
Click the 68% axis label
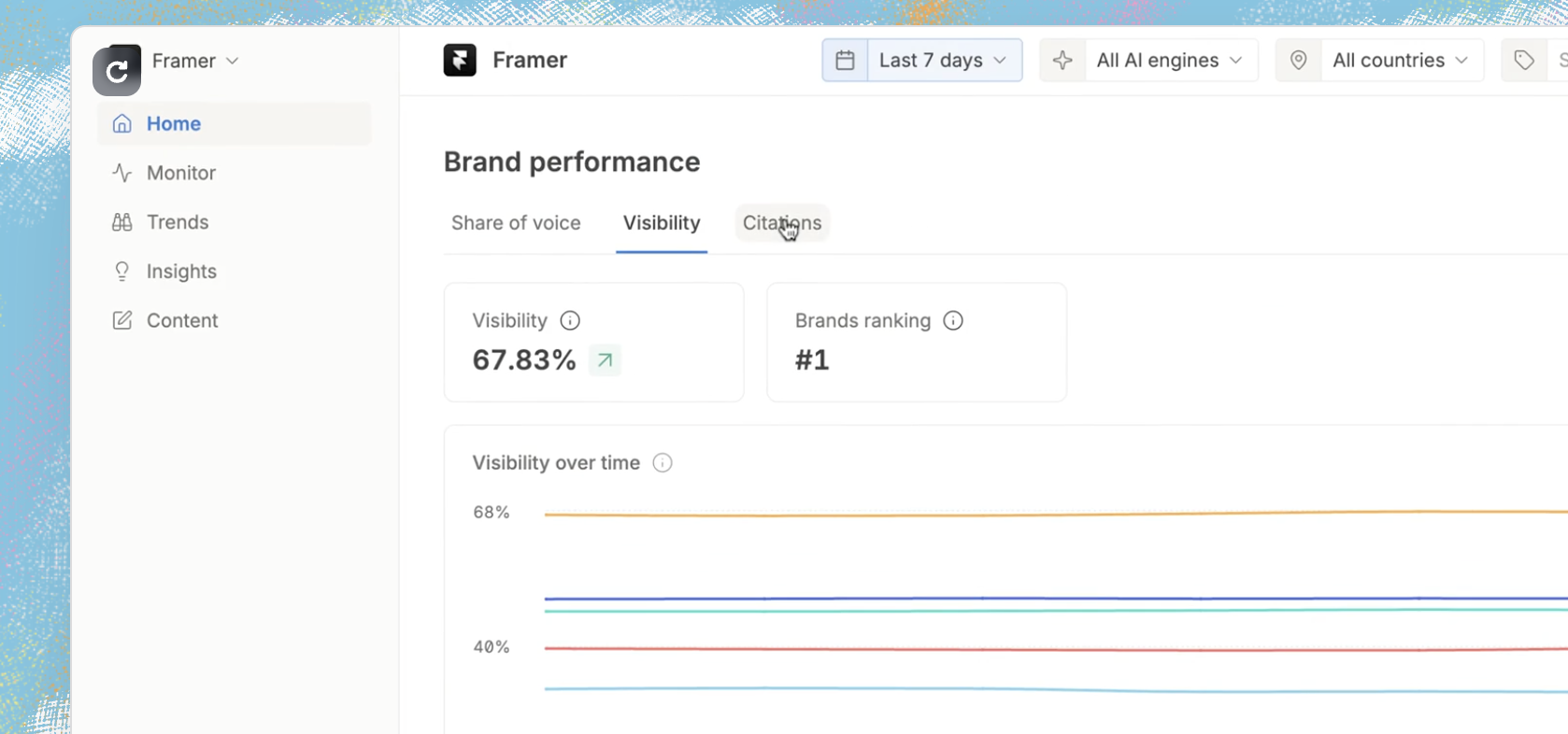click(492, 512)
